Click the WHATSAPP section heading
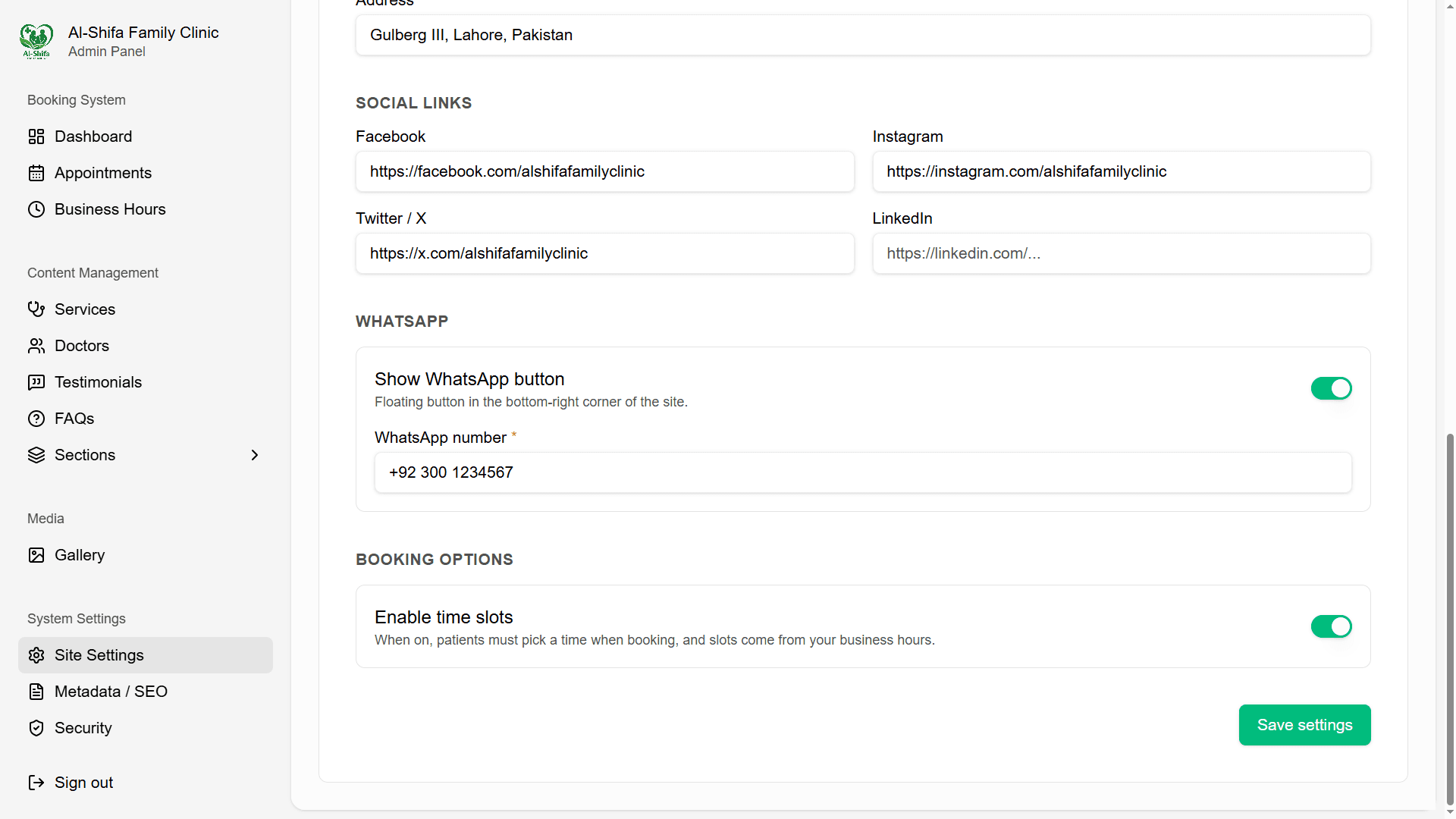 tap(402, 322)
